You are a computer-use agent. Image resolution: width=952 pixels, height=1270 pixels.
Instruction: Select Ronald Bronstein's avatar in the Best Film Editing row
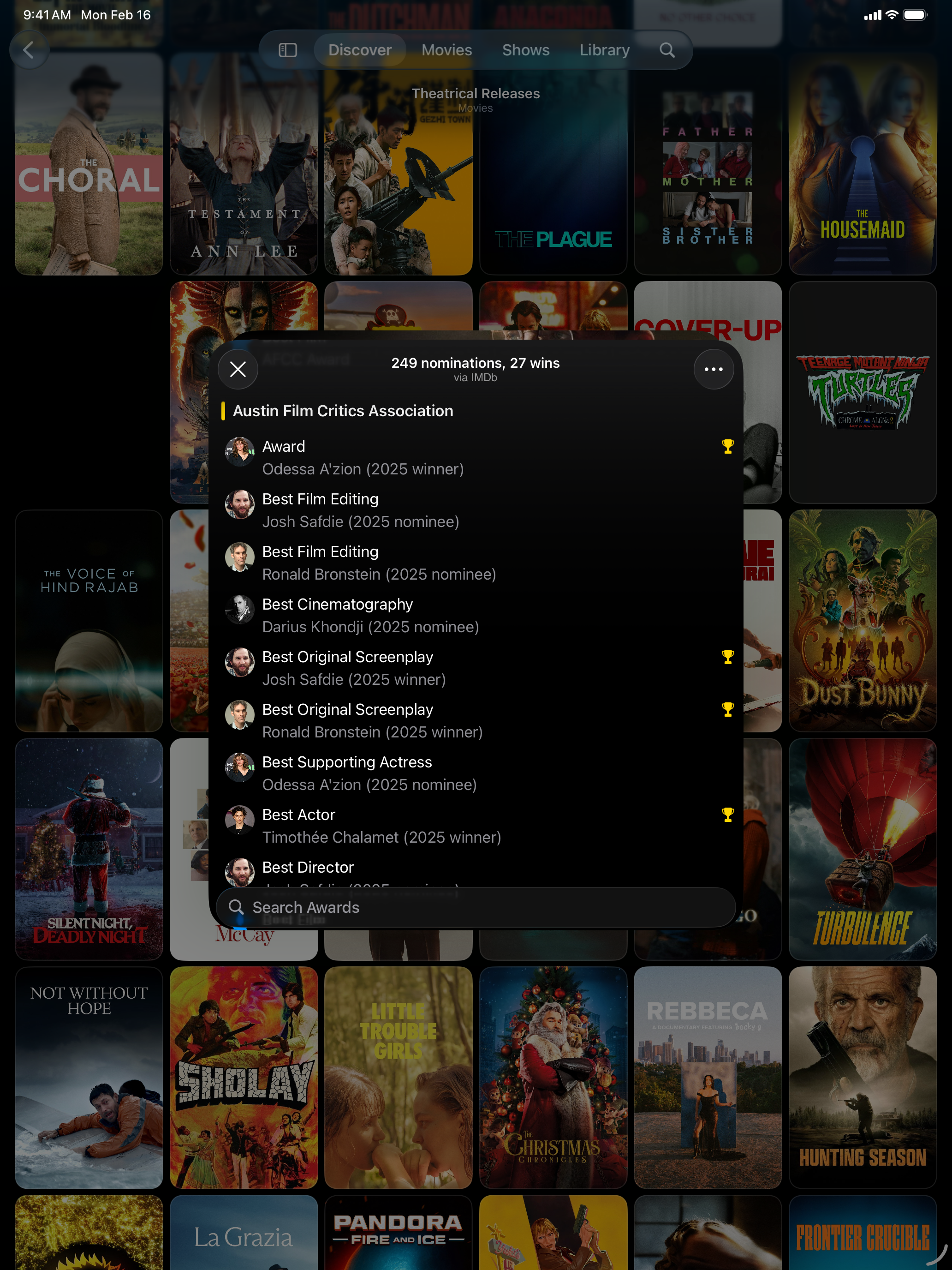coord(240,557)
